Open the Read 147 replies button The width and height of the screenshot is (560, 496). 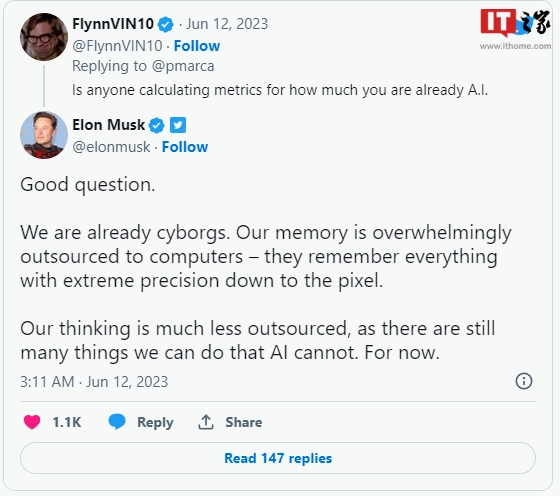click(278, 458)
